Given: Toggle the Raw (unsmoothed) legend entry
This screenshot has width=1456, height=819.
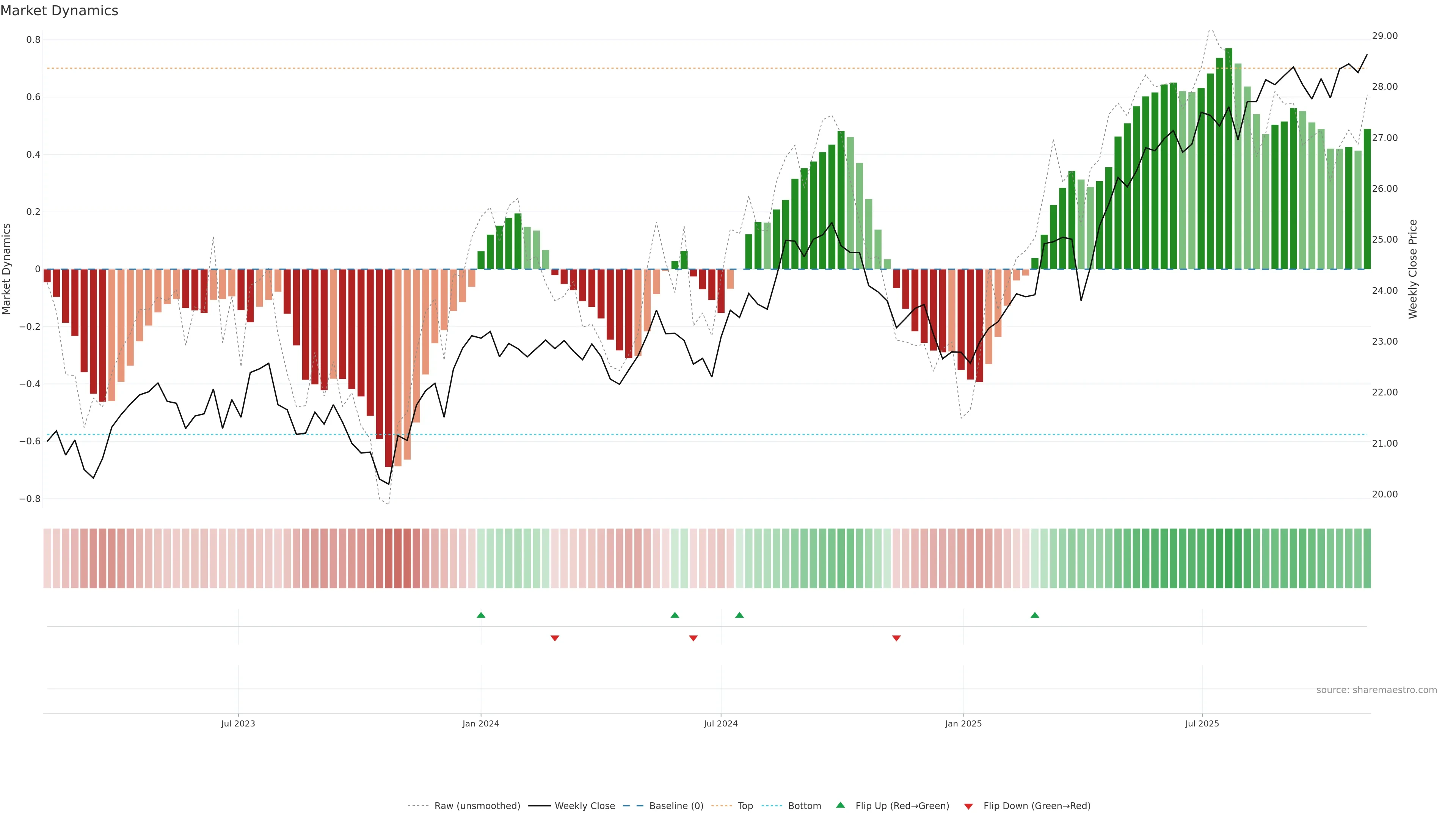Looking at the screenshot, I should (x=477, y=806).
